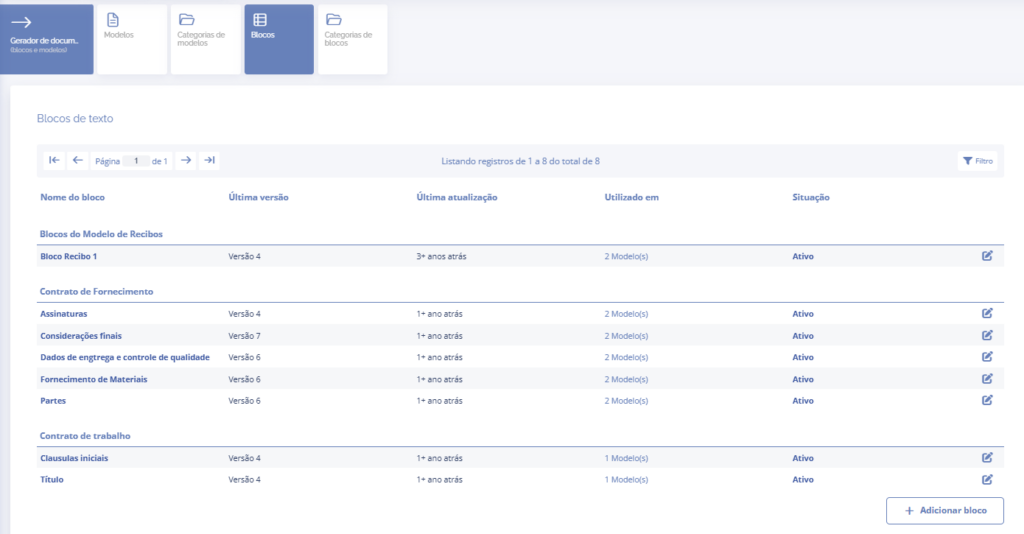
Task: Open the Filtro filter options
Action: (x=977, y=161)
